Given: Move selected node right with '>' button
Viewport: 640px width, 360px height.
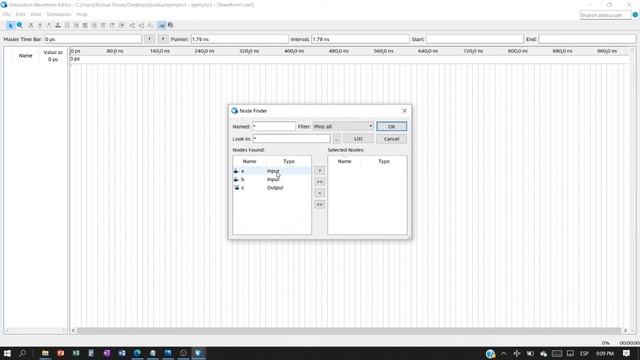Looking at the screenshot, I should pyautogui.click(x=320, y=171).
